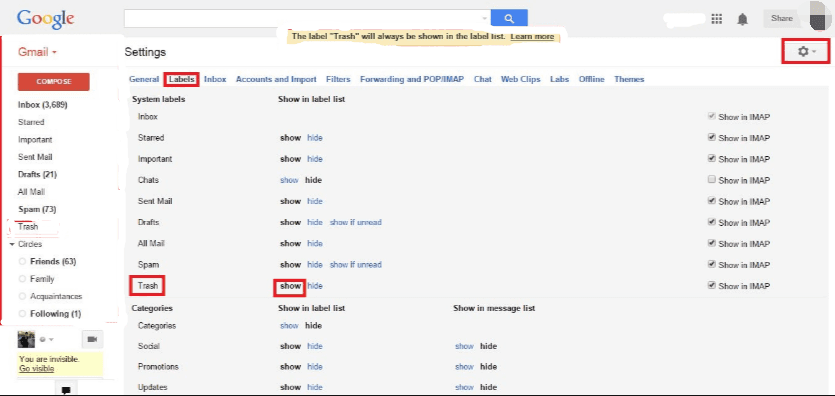Screen dimensions: 835x396
Task: Open the Offline tab
Action: 592,79
